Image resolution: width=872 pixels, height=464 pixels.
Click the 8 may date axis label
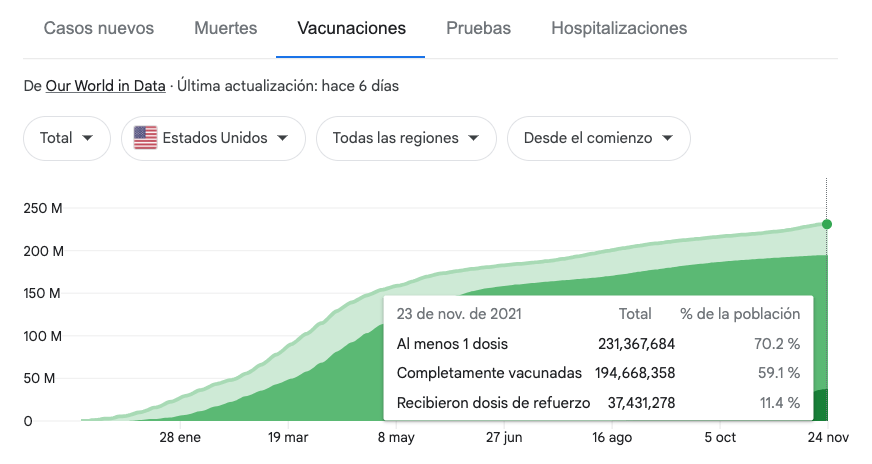click(x=396, y=438)
